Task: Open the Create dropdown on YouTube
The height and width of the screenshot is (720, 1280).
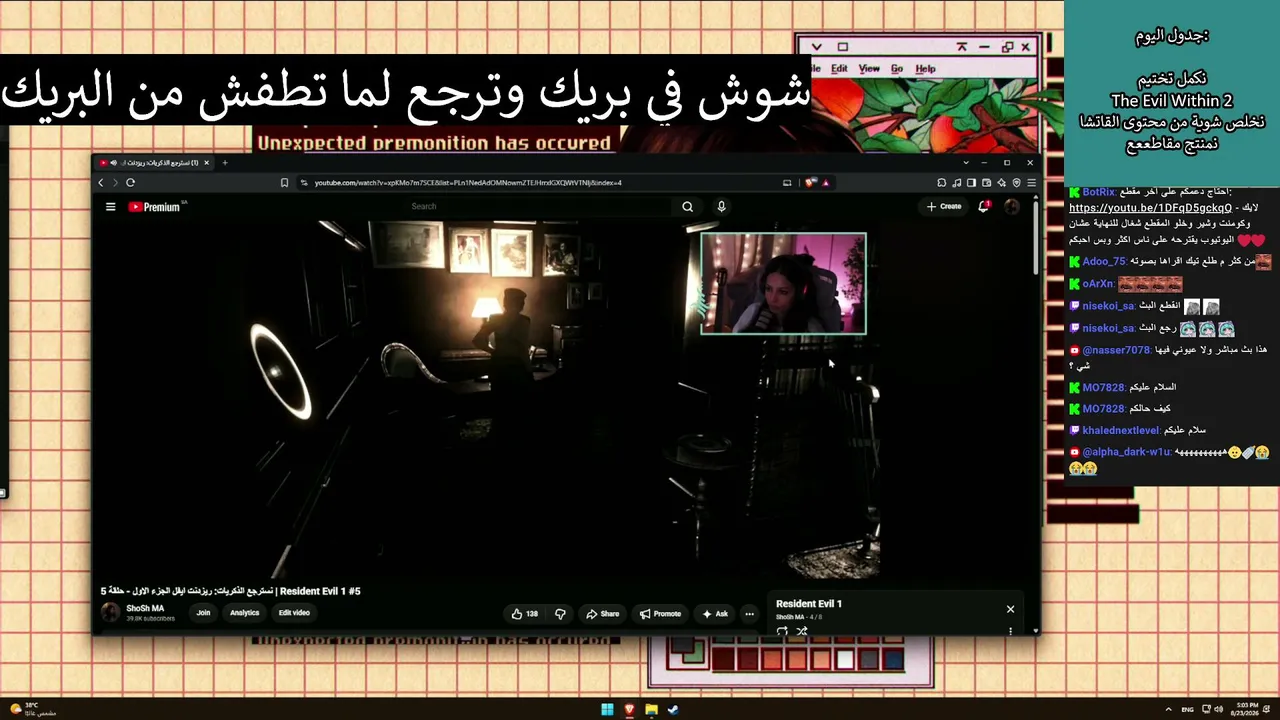Action: click(x=944, y=207)
